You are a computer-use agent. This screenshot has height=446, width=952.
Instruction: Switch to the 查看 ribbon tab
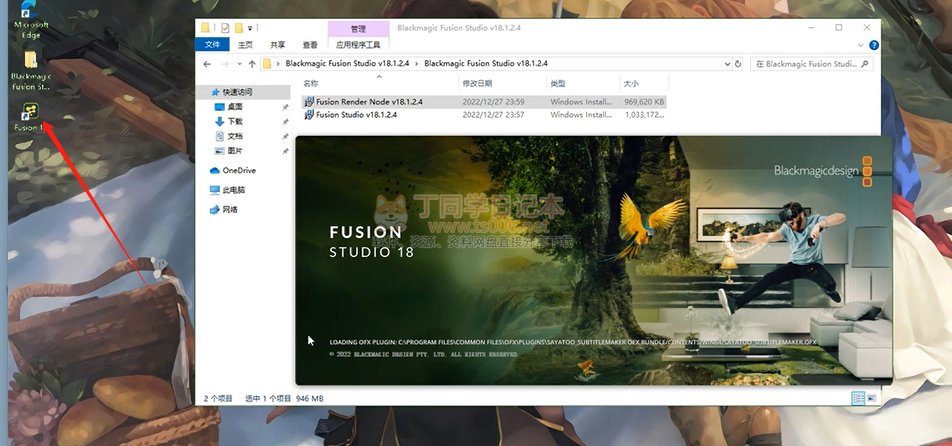310,44
